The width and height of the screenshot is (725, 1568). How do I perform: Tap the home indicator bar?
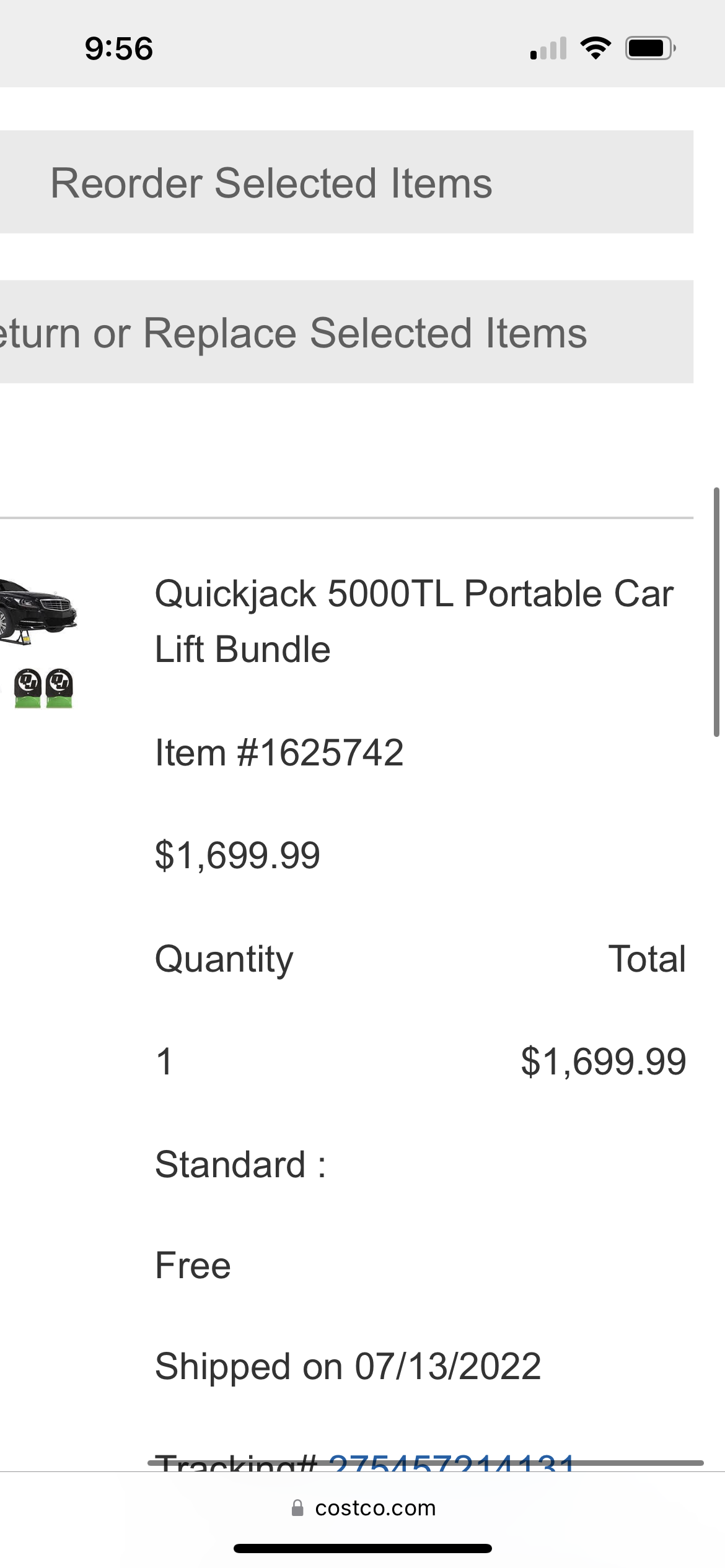[x=362, y=1549]
